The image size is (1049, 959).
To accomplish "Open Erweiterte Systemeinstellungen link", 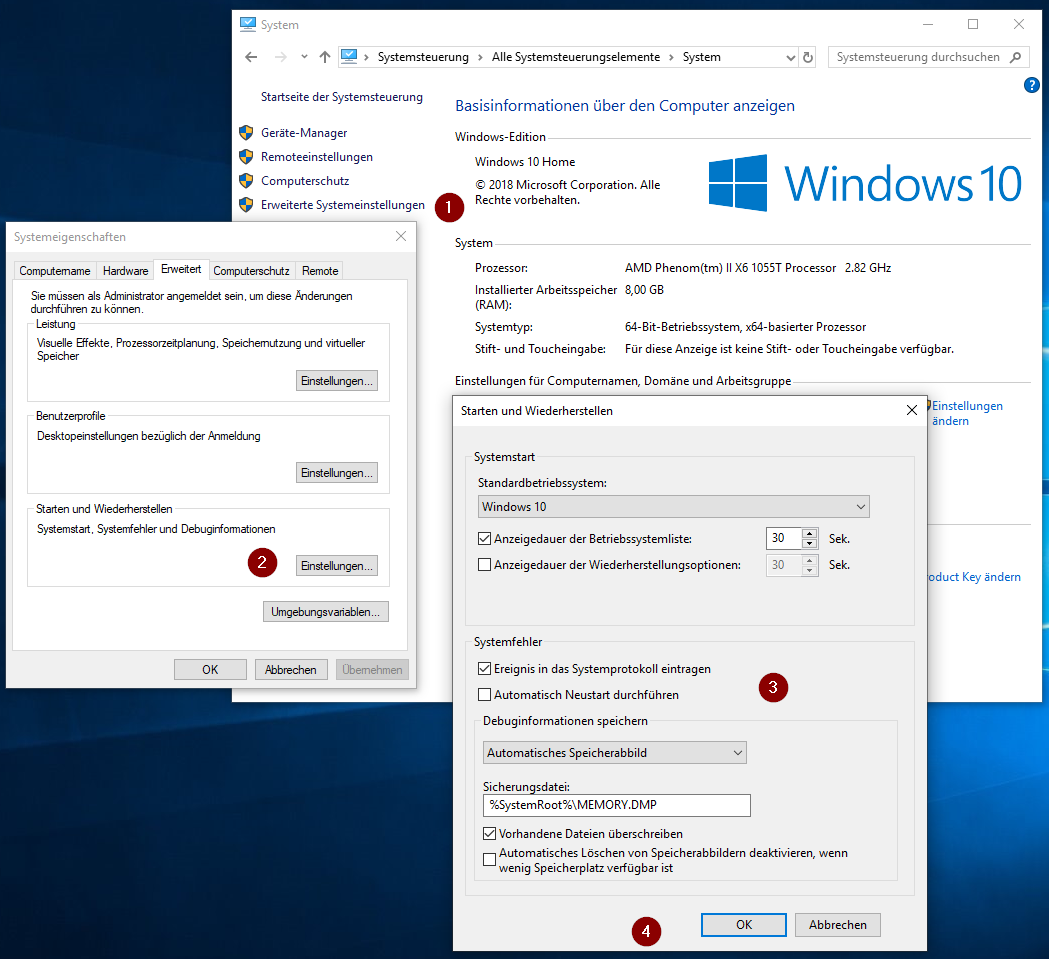I will pyautogui.click(x=343, y=205).
